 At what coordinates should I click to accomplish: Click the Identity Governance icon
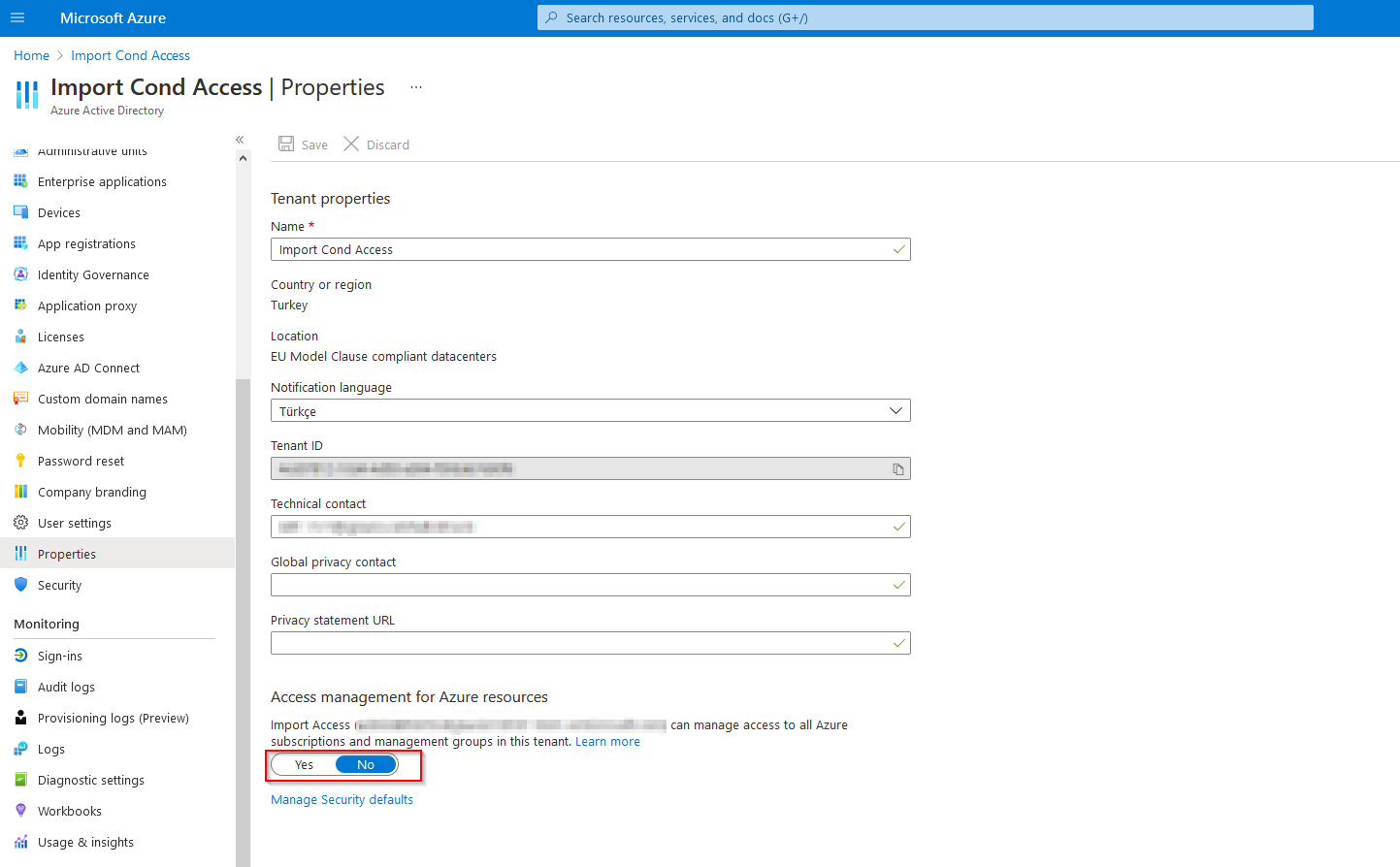click(20, 274)
